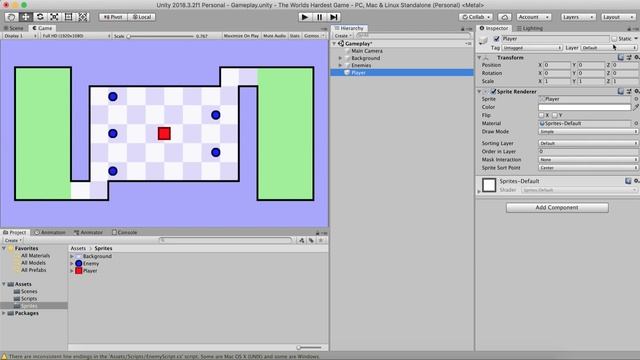
Task: Toggle Flip Y checkbox
Action: [x=554, y=115]
